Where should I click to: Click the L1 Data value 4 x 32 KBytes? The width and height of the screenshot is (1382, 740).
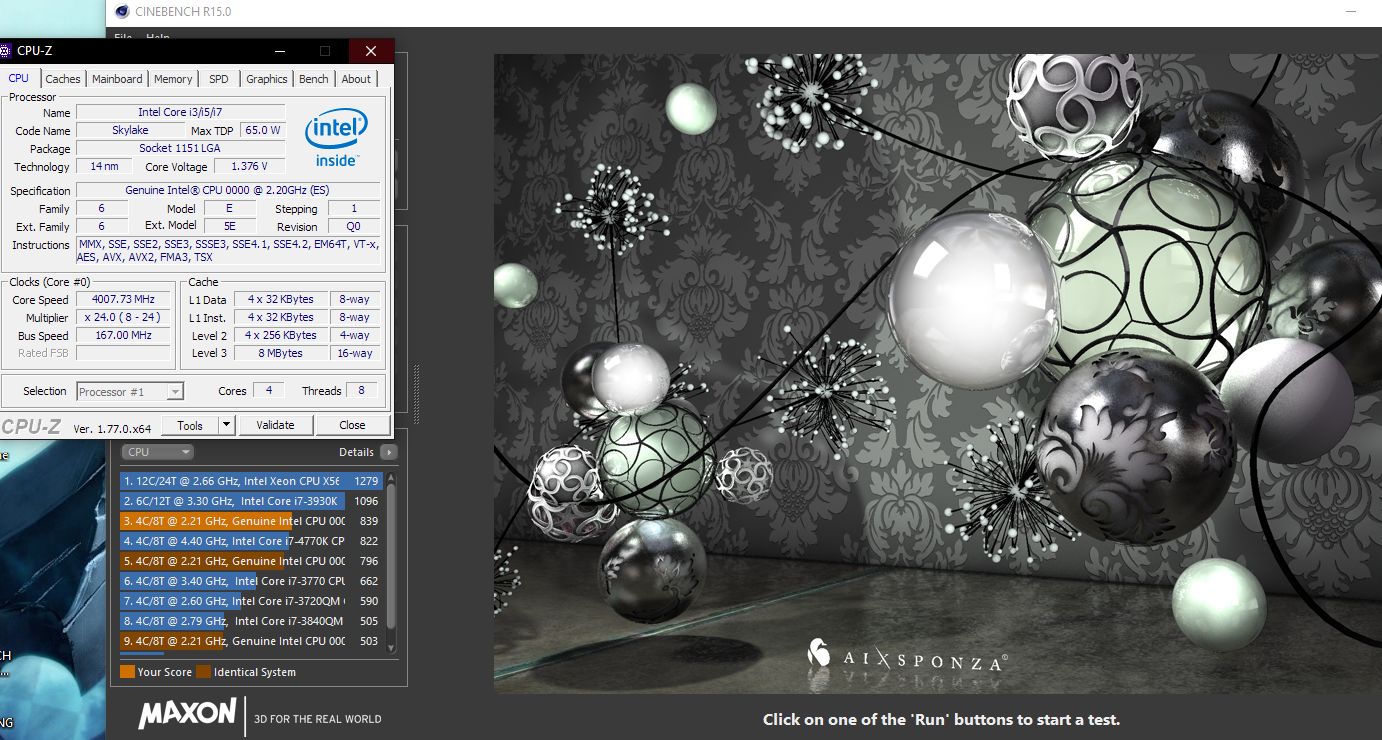tap(281, 300)
